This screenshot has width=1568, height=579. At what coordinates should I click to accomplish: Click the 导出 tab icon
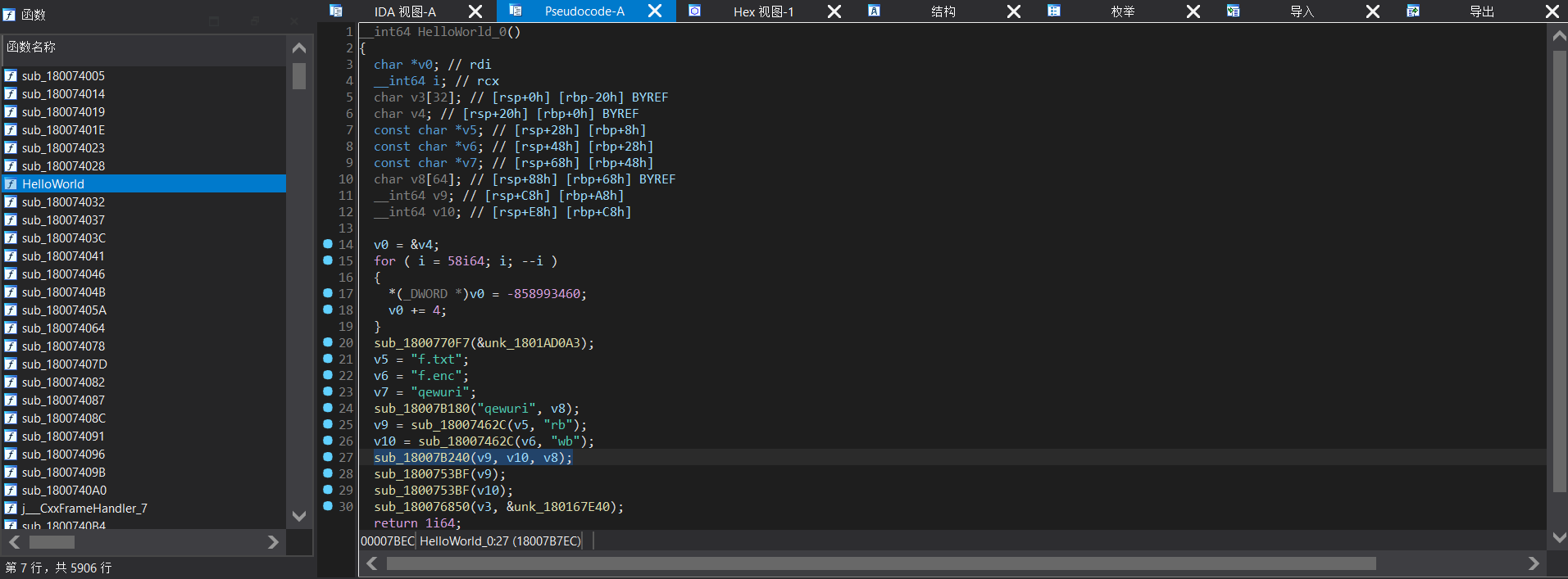1413,11
